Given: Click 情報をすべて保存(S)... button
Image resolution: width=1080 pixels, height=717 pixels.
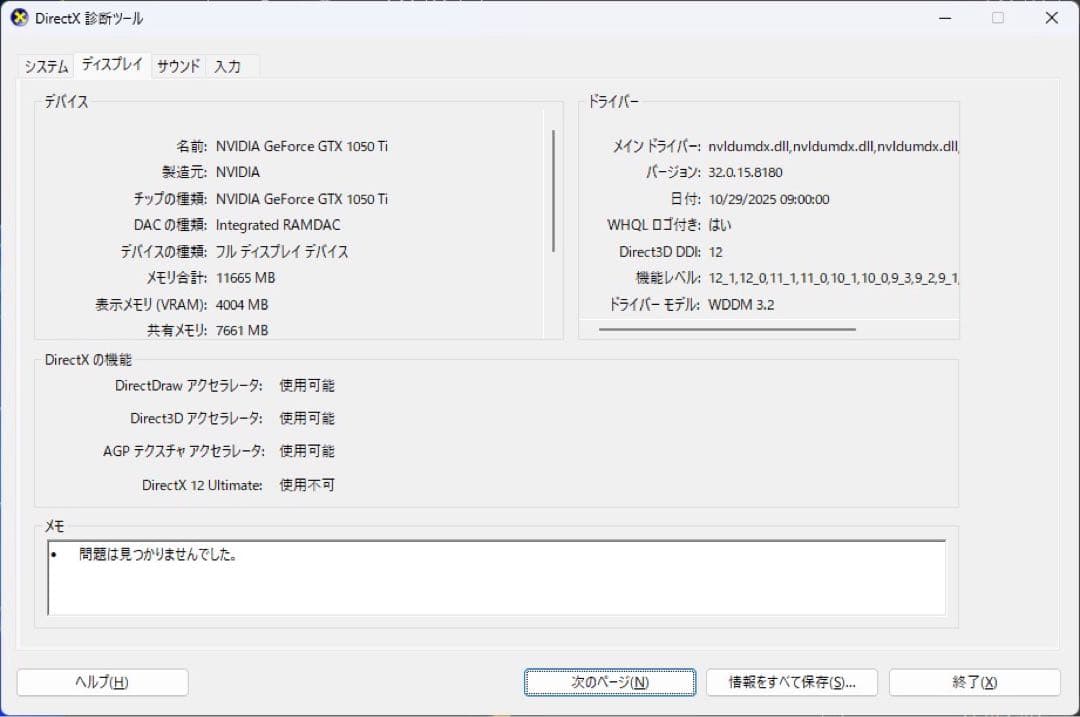Looking at the screenshot, I should tap(792, 682).
